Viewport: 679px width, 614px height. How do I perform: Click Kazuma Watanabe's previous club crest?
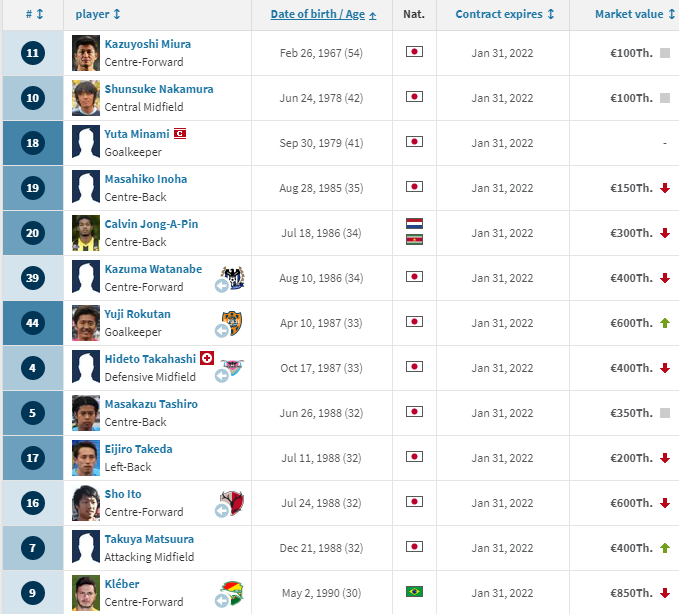point(233,278)
